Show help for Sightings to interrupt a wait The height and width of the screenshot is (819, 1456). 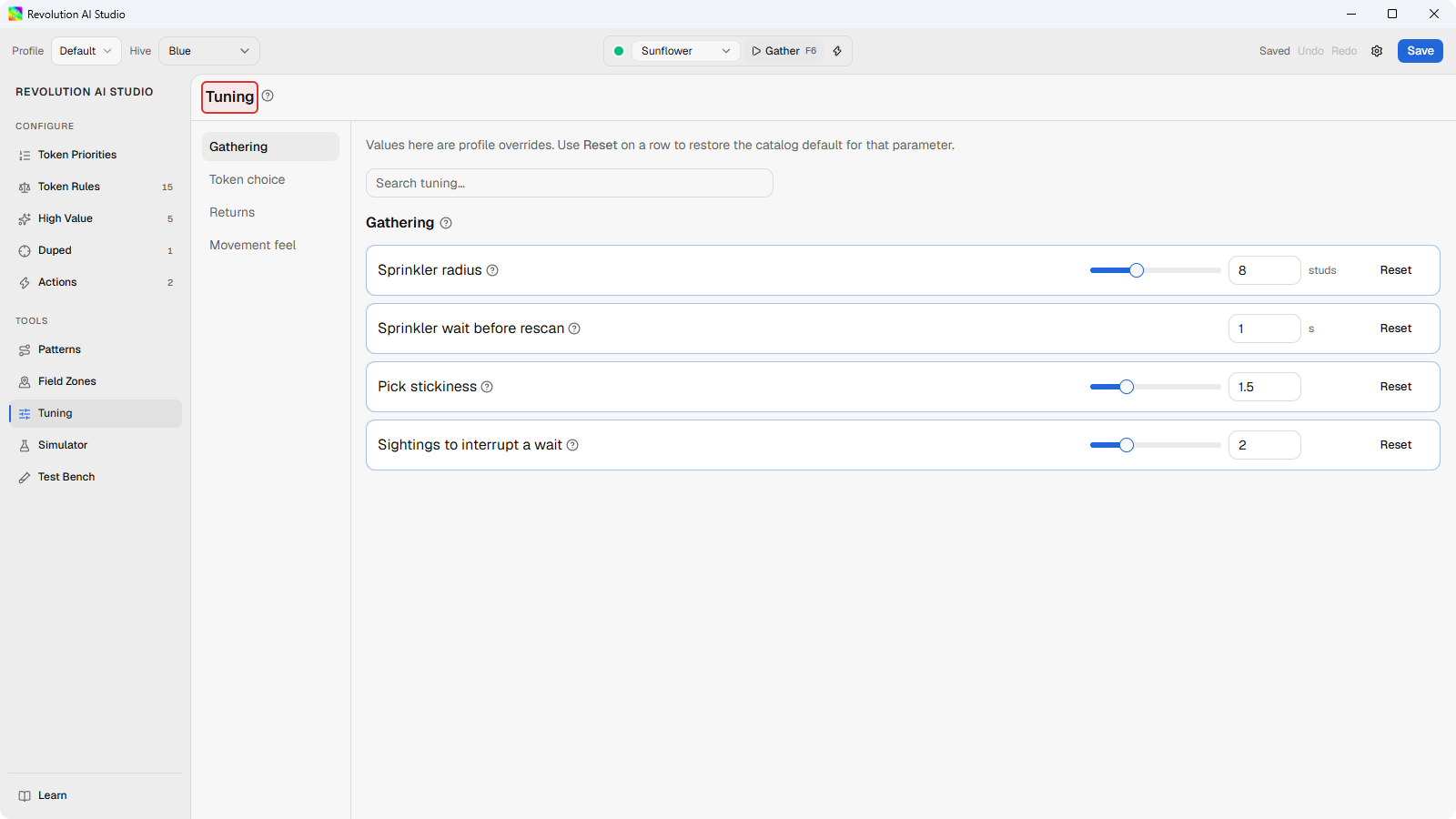572,445
